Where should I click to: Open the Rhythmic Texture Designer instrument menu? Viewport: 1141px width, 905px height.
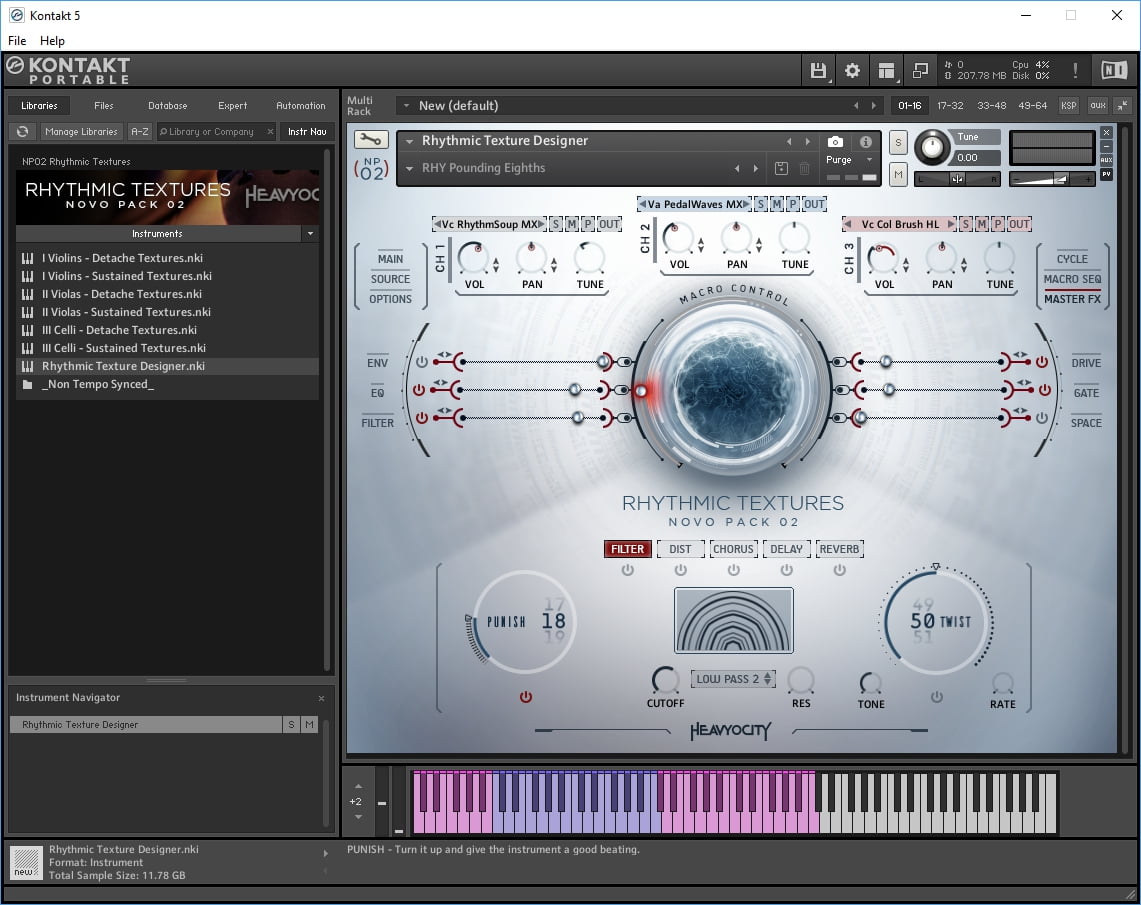(410, 141)
